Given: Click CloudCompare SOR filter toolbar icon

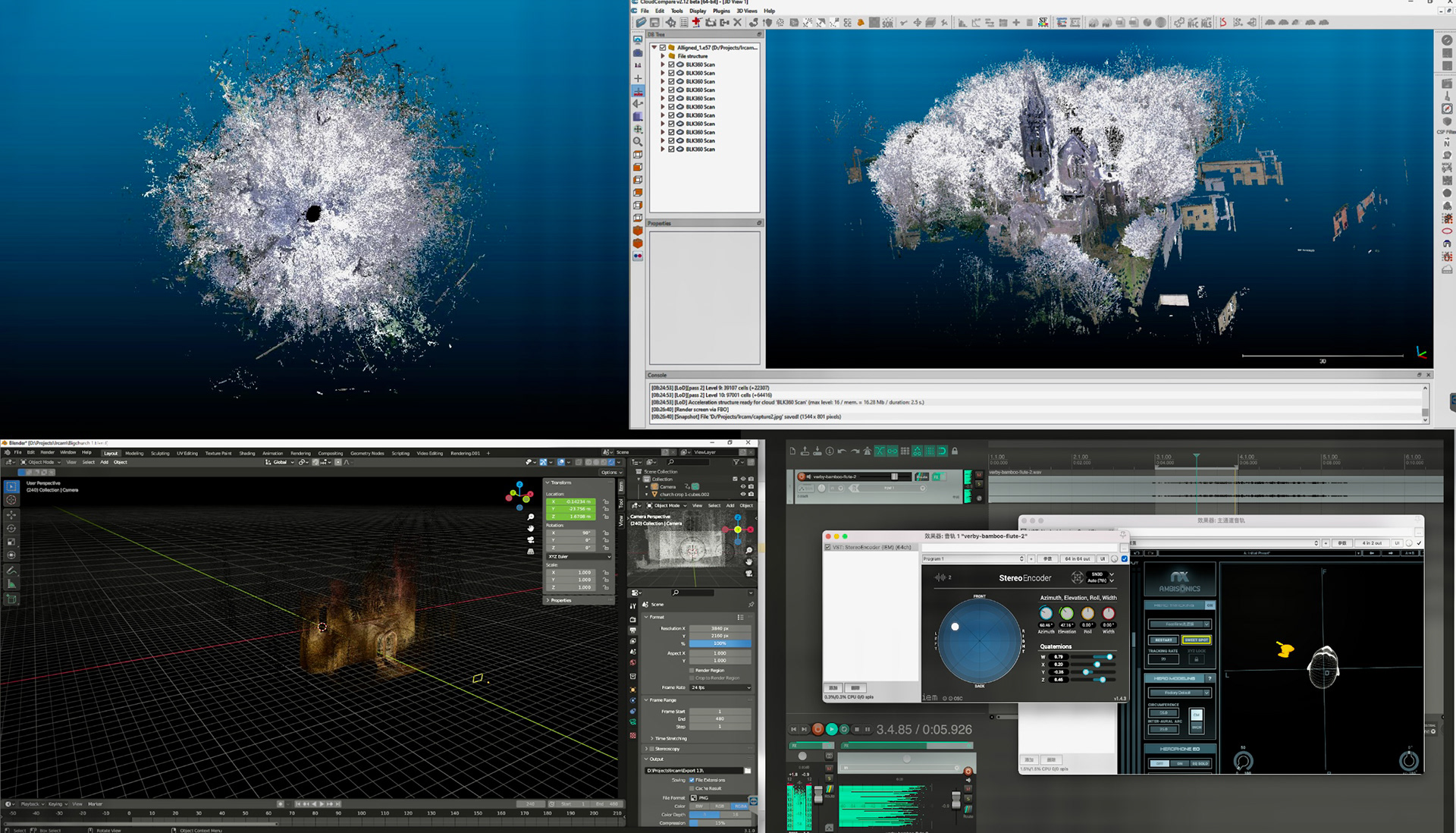Looking at the screenshot, I should point(887,23).
